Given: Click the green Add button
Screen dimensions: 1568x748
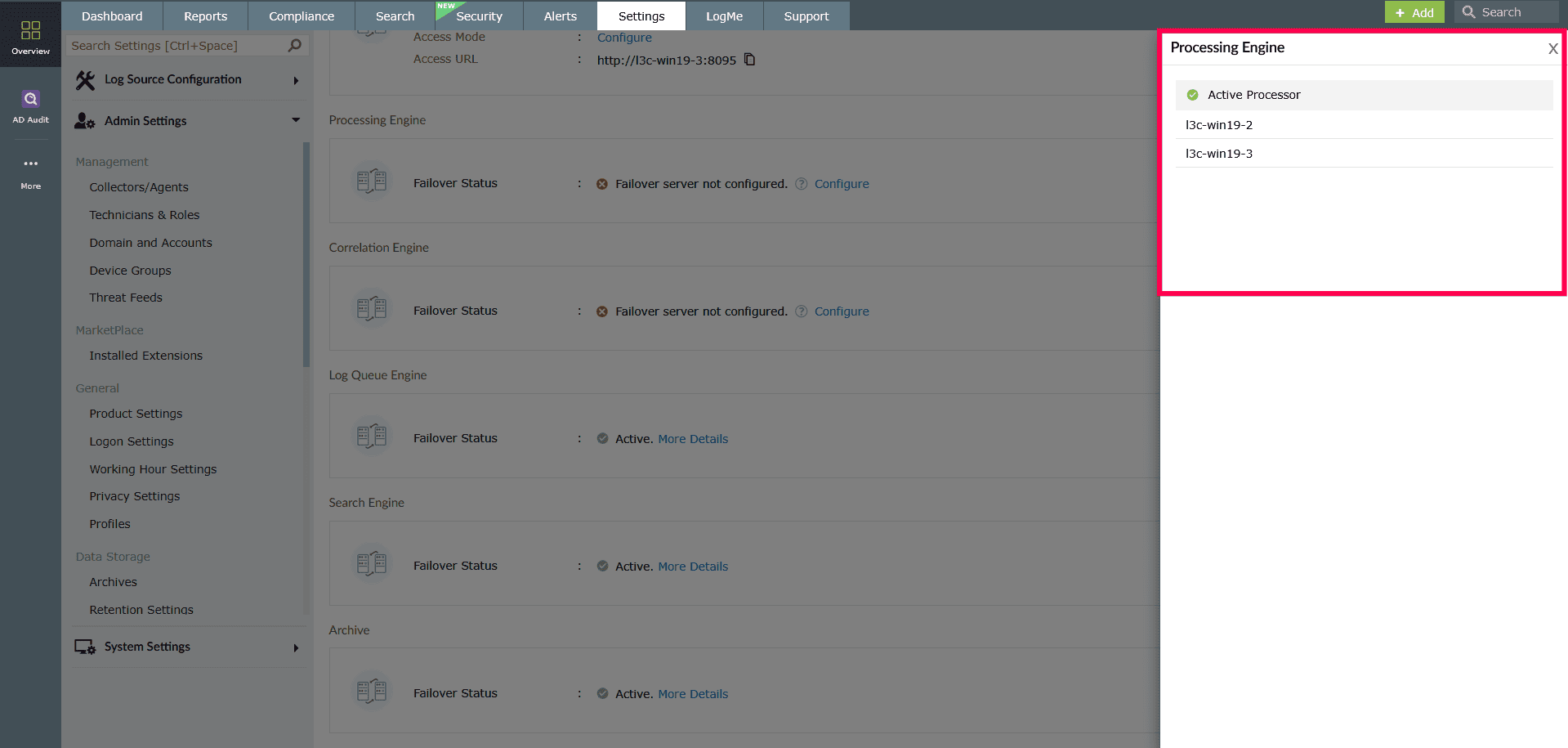Looking at the screenshot, I should (x=1414, y=12).
